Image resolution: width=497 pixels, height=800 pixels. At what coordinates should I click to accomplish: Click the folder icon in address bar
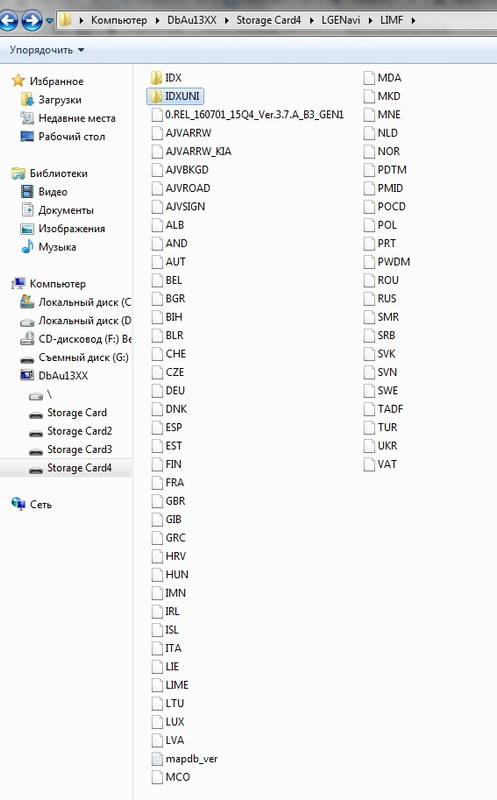click(x=65, y=20)
